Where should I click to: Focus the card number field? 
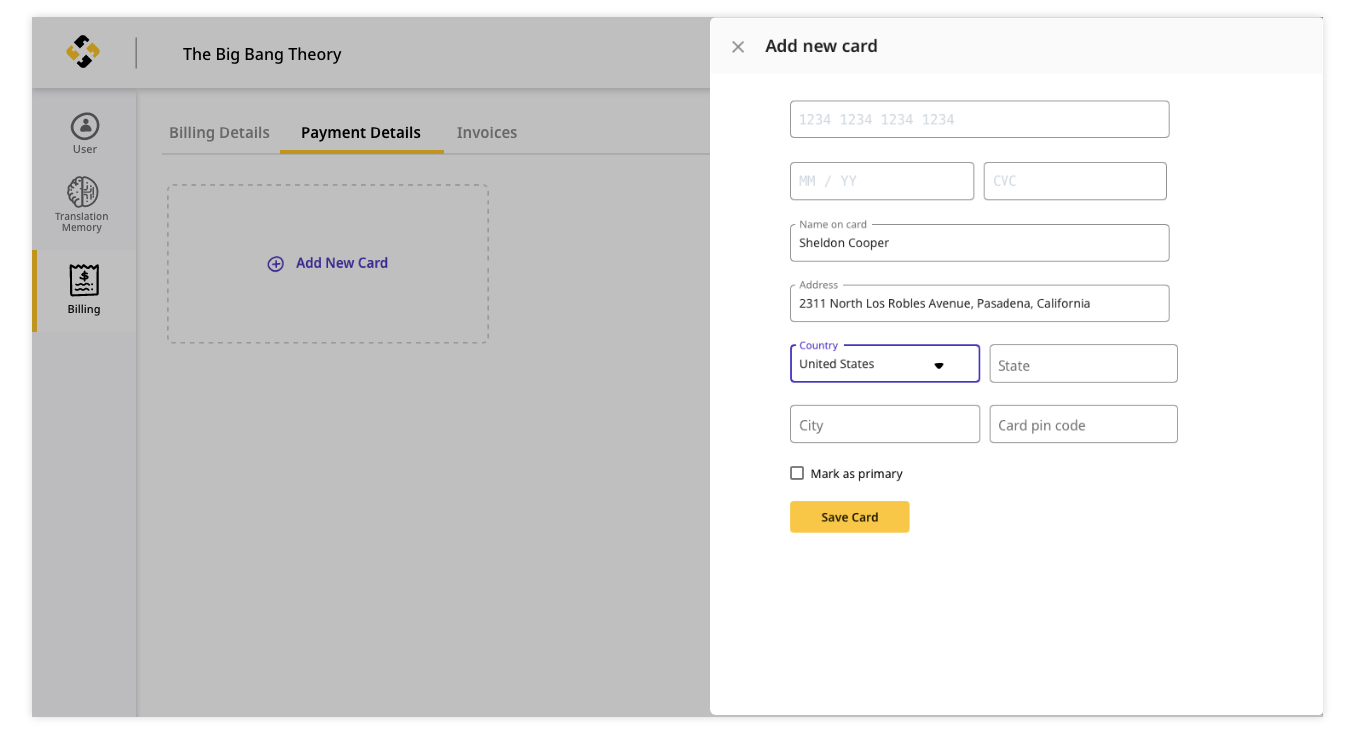pos(979,119)
